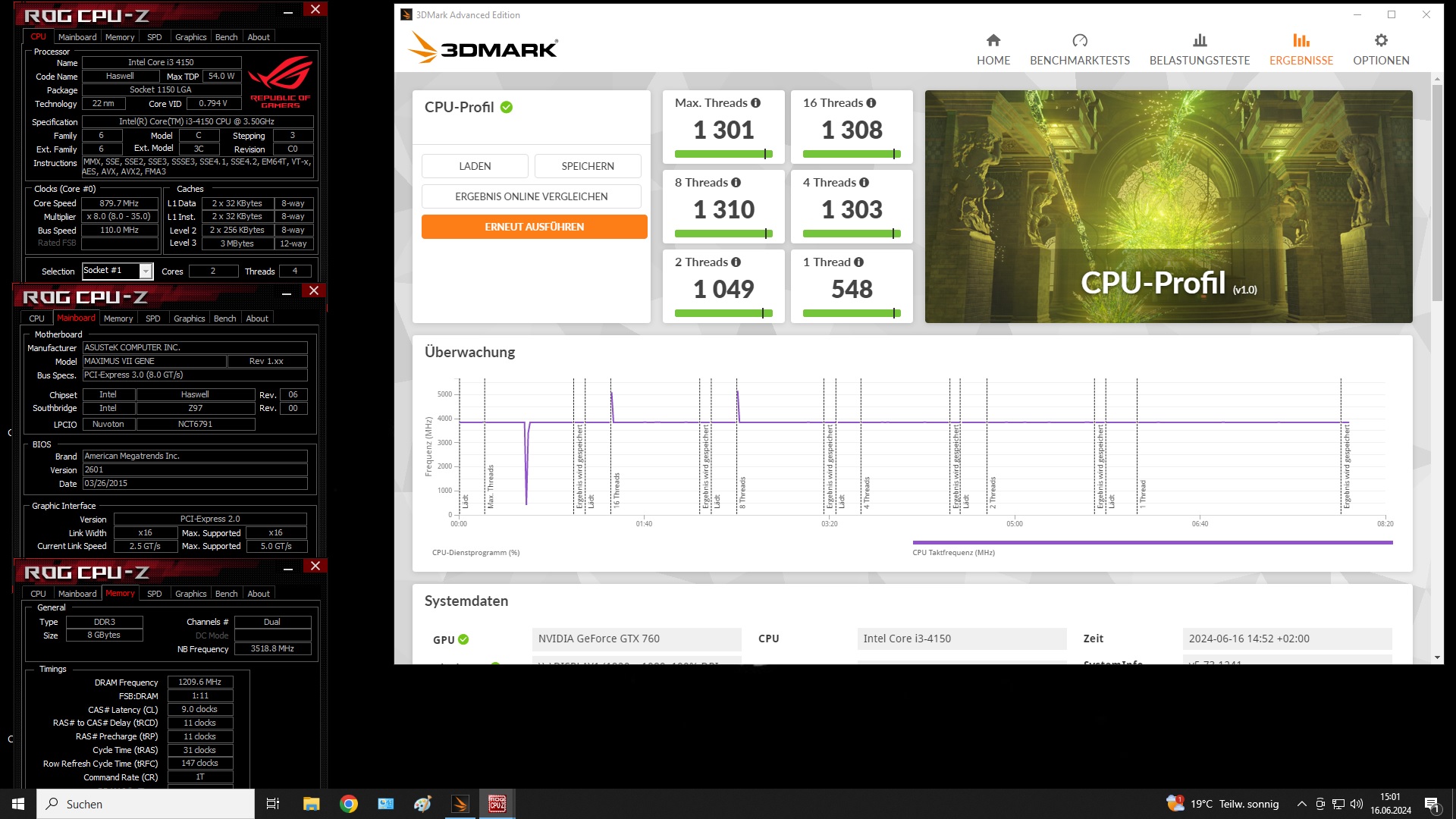
Task: Open Benchmarktests gauge icon
Action: [1080, 40]
